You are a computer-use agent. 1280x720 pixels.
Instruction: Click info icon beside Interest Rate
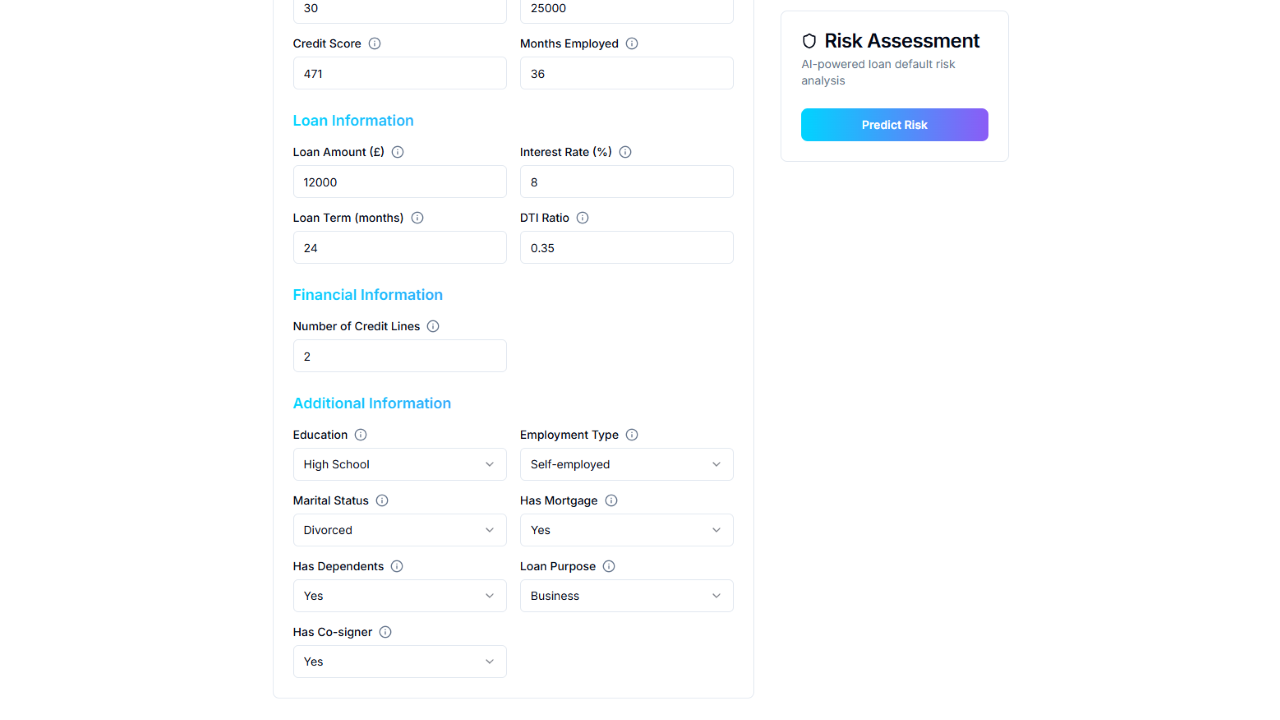[625, 152]
